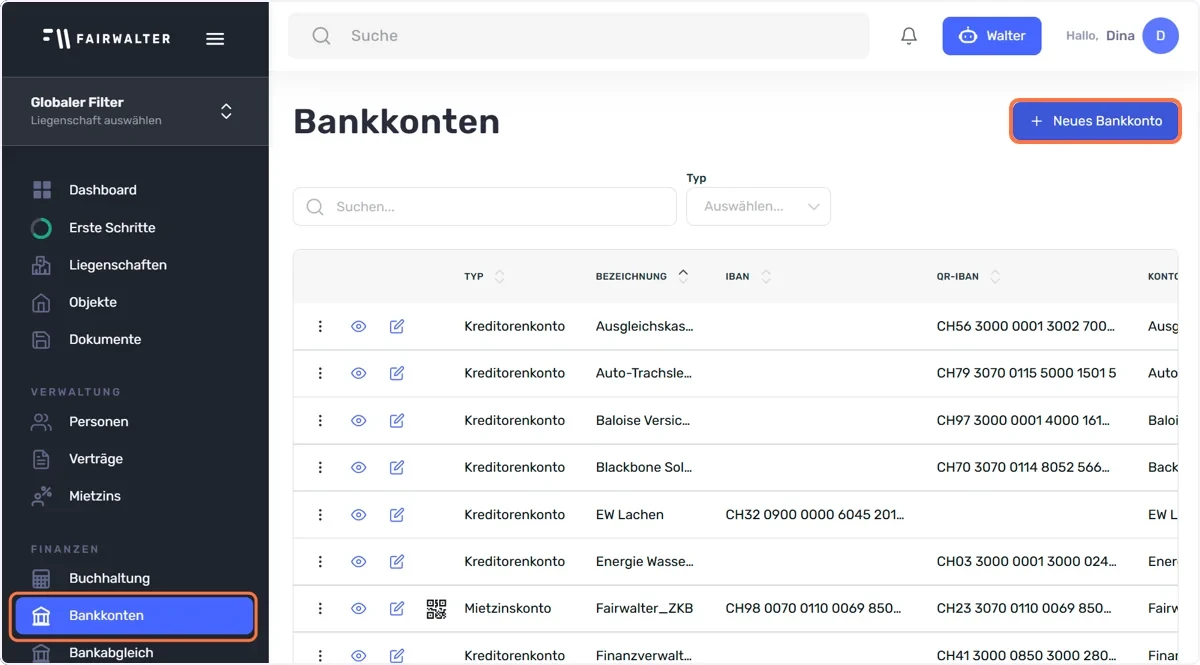
Task: Edit the EW Lachen bank account
Action: pyautogui.click(x=397, y=514)
